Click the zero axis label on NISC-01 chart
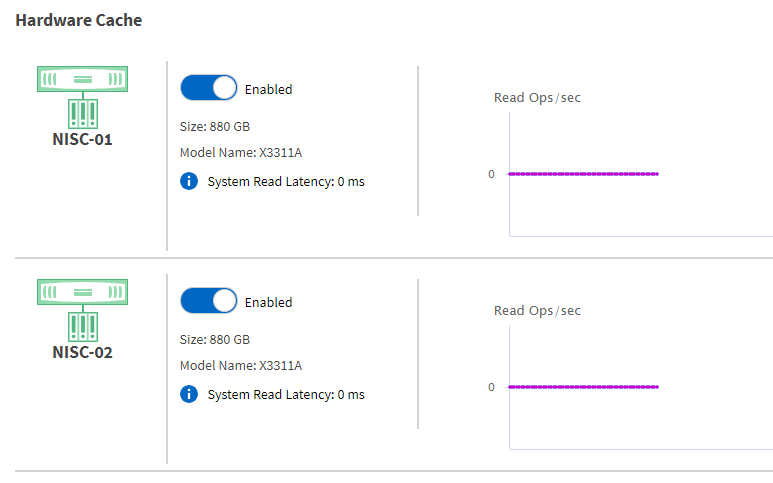This screenshot has width=773, height=483. (492, 174)
